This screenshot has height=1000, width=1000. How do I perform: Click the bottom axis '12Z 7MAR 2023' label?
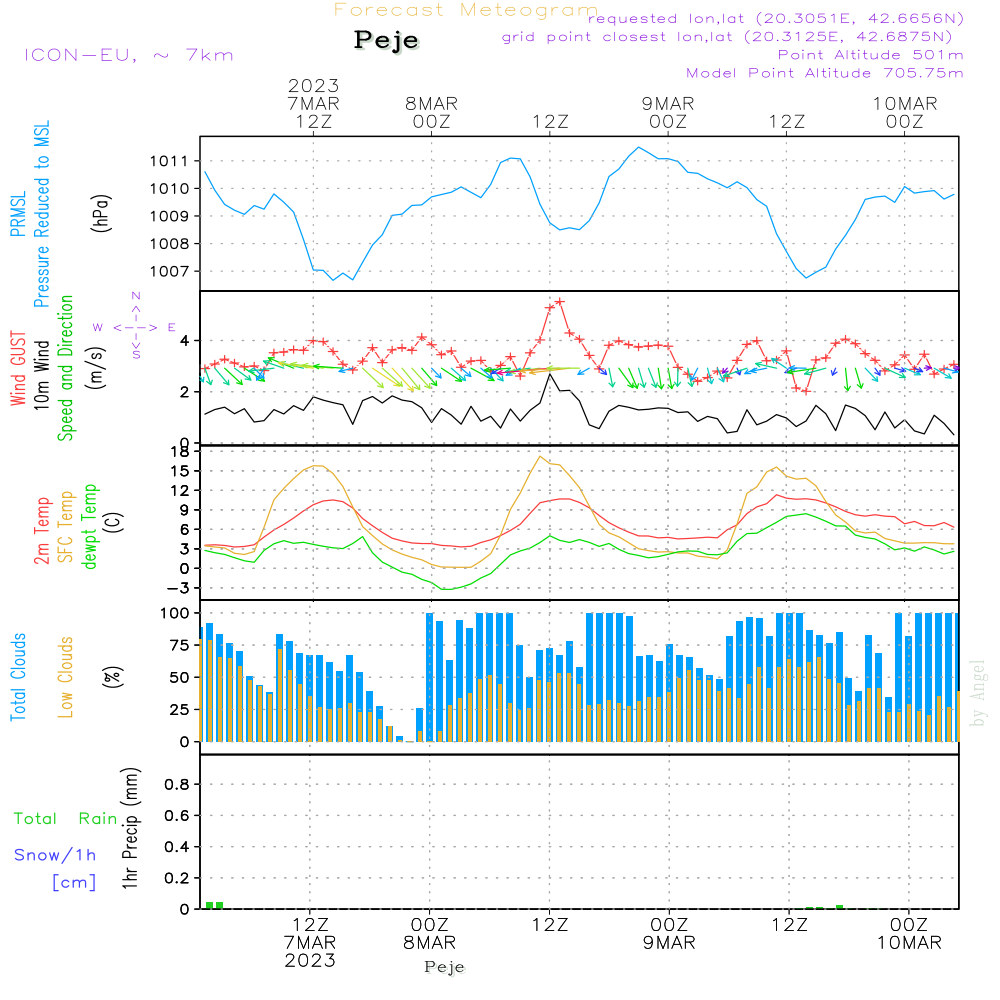tap(310, 943)
